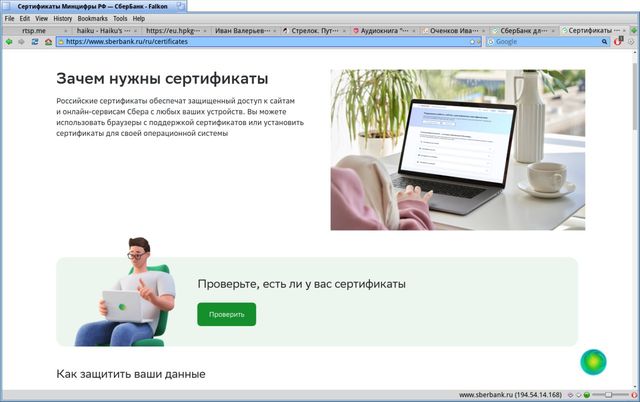Open the History menu
Viewport: 640px width, 402px height.
pyautogui.click(x=62, y=19)
